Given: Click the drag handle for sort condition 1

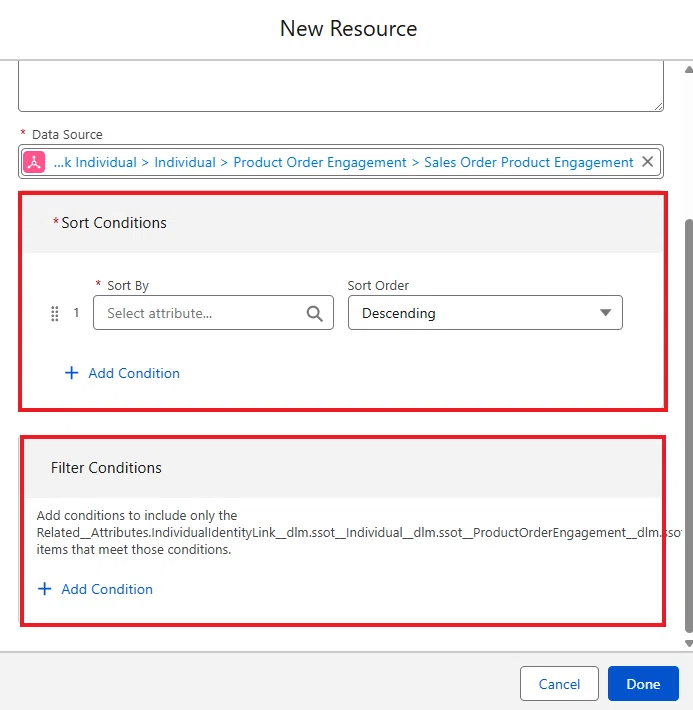Looking at the screenshot, I should (x=55, y=313).
